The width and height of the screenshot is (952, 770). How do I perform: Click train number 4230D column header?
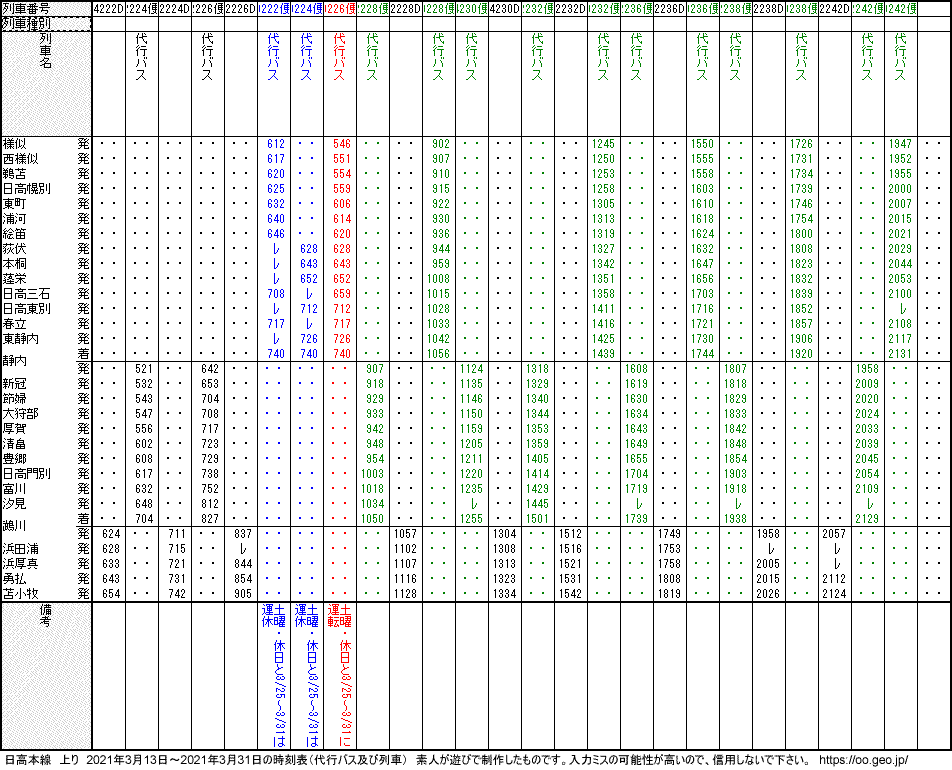tap(504, 8)
